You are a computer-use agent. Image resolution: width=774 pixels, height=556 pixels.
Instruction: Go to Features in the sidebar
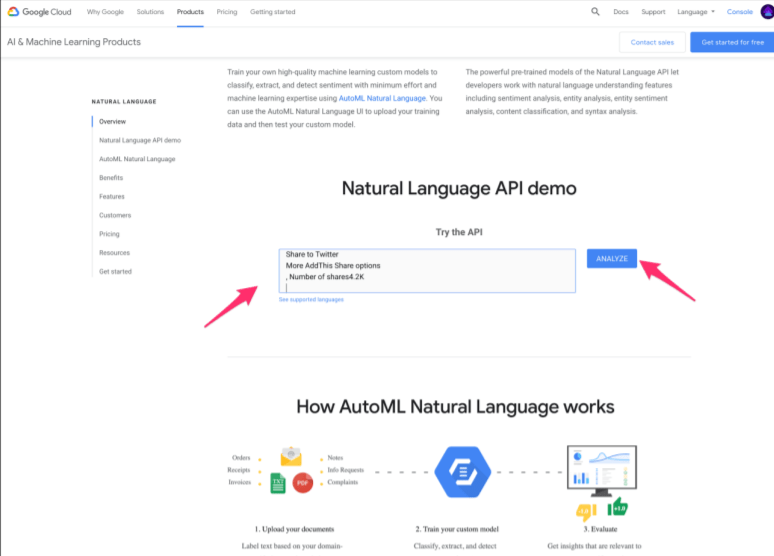[112, 197]
